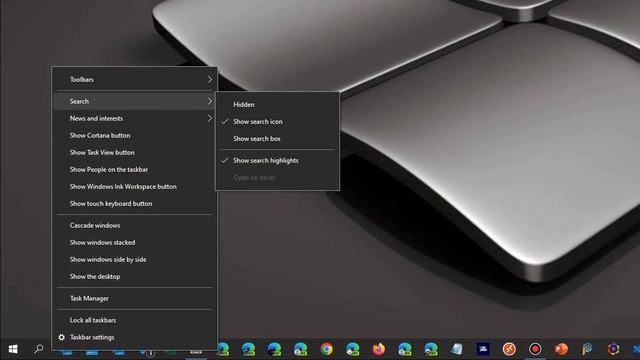The height and width of the screenshot is (360, 640).
Task: Open the stylized P taskbar app icon
Action: pos(587,349)
